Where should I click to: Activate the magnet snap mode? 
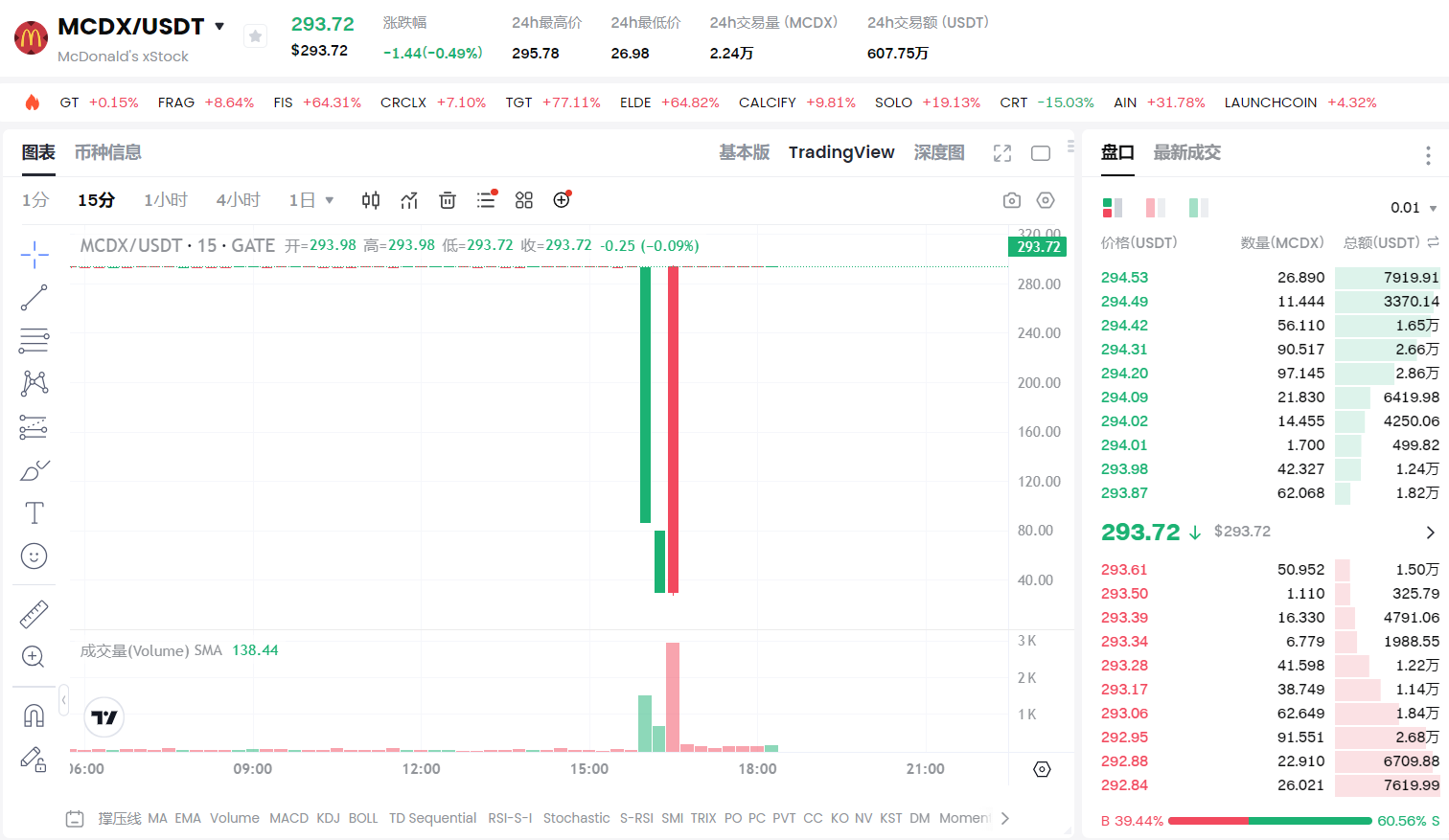pyautogui.click(x=34, y=715)
